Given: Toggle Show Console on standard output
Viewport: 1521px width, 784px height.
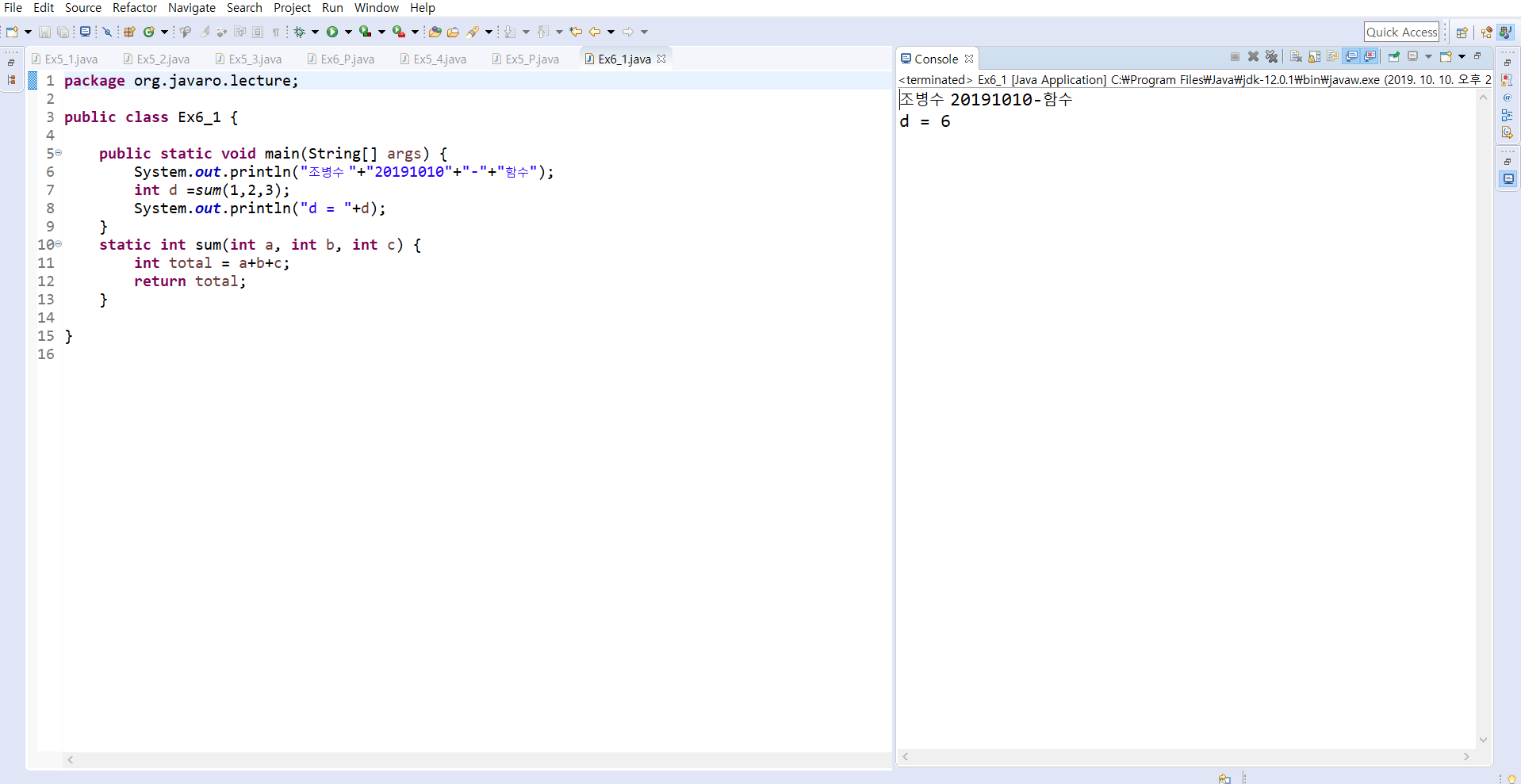Looking at the screenshot, I should click(x=1351, y=56).
